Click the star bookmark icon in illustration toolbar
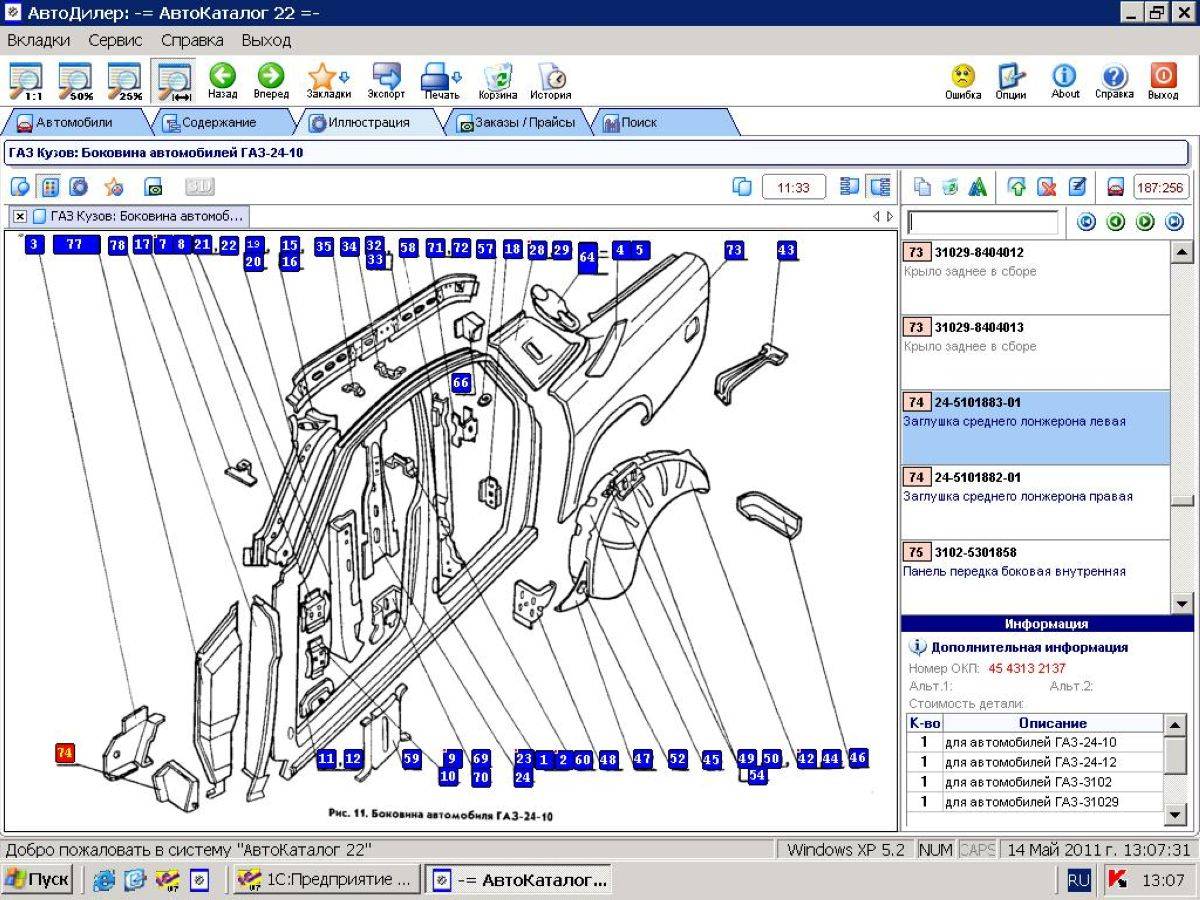Image resolution: width=1200 pixels, height=900 pixels. coord(114,187)
